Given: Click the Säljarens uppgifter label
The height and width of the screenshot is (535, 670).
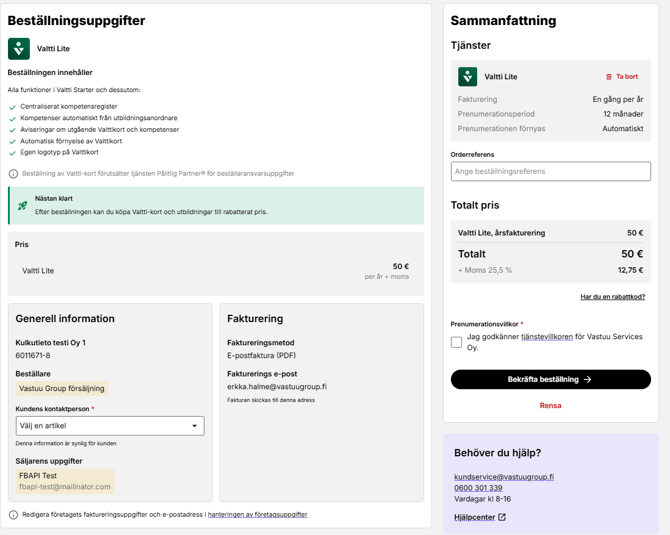Looking at the screenshot, I should click(x=49, y=461).
